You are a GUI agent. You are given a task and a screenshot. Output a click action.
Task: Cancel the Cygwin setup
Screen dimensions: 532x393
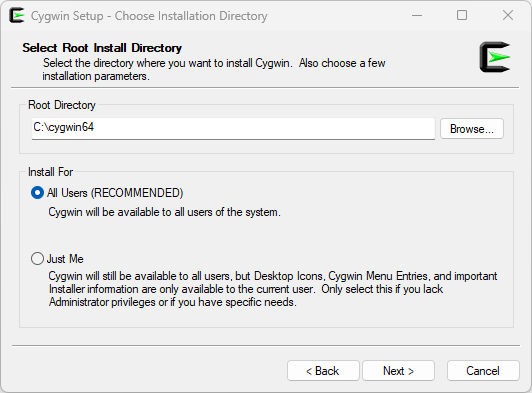pos(483,371)
